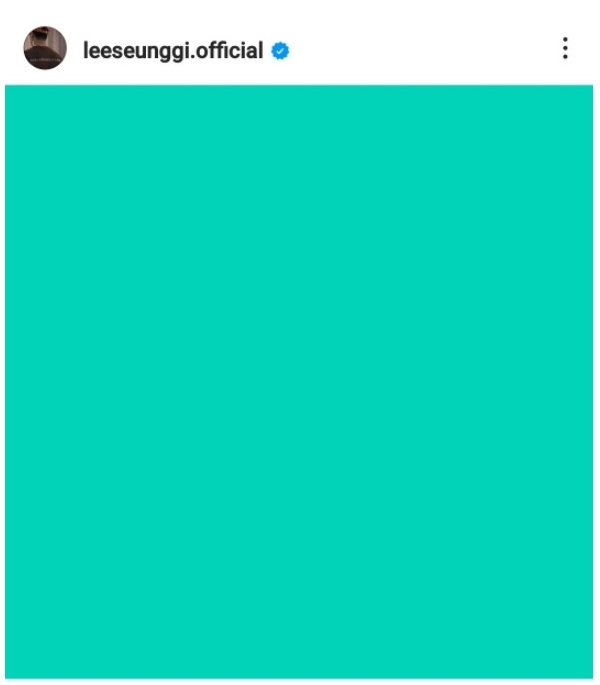Tap the circular profile picture

pyautogui.click(x=45, y=48)
